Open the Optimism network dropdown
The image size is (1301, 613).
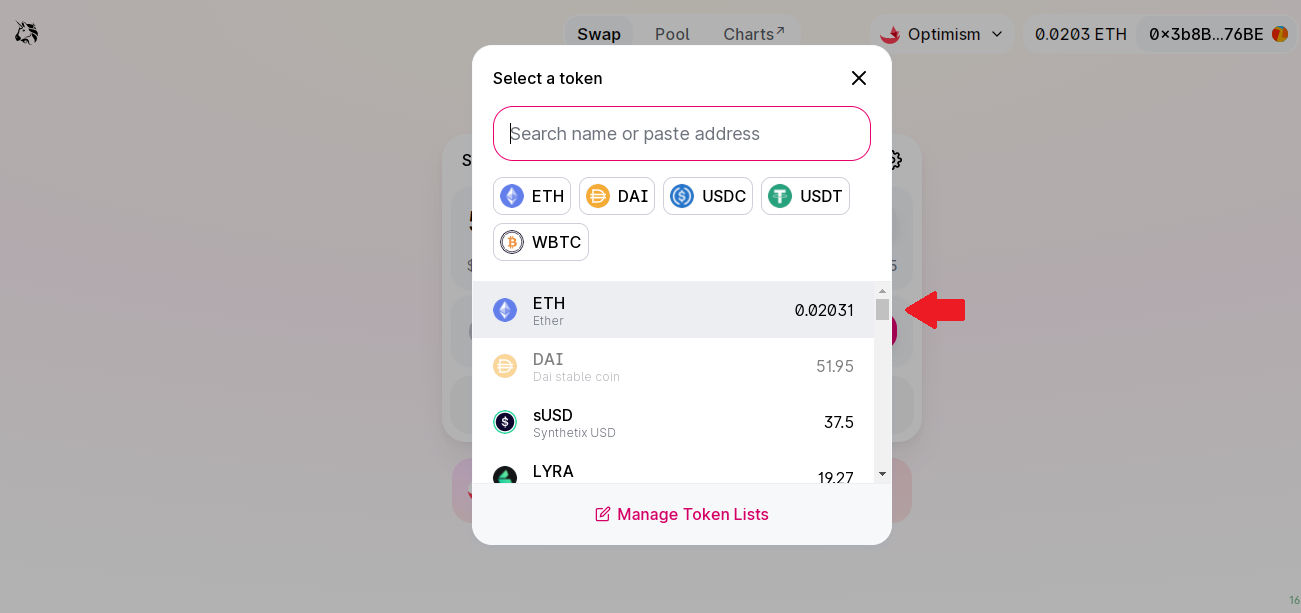941,34
